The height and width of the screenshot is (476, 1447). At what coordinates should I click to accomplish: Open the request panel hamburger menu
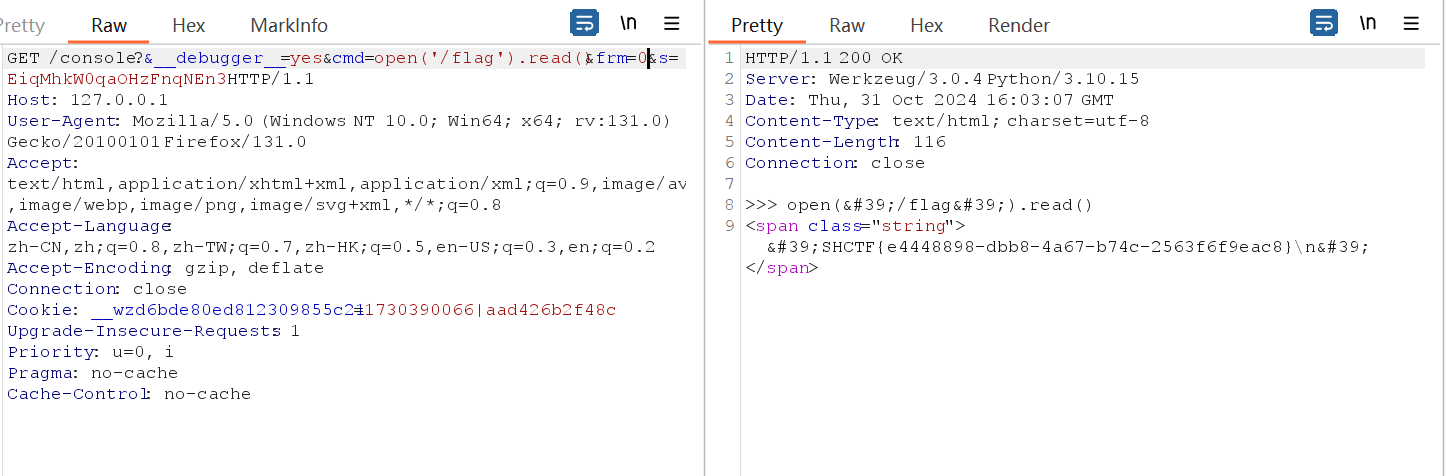point(672,24)
